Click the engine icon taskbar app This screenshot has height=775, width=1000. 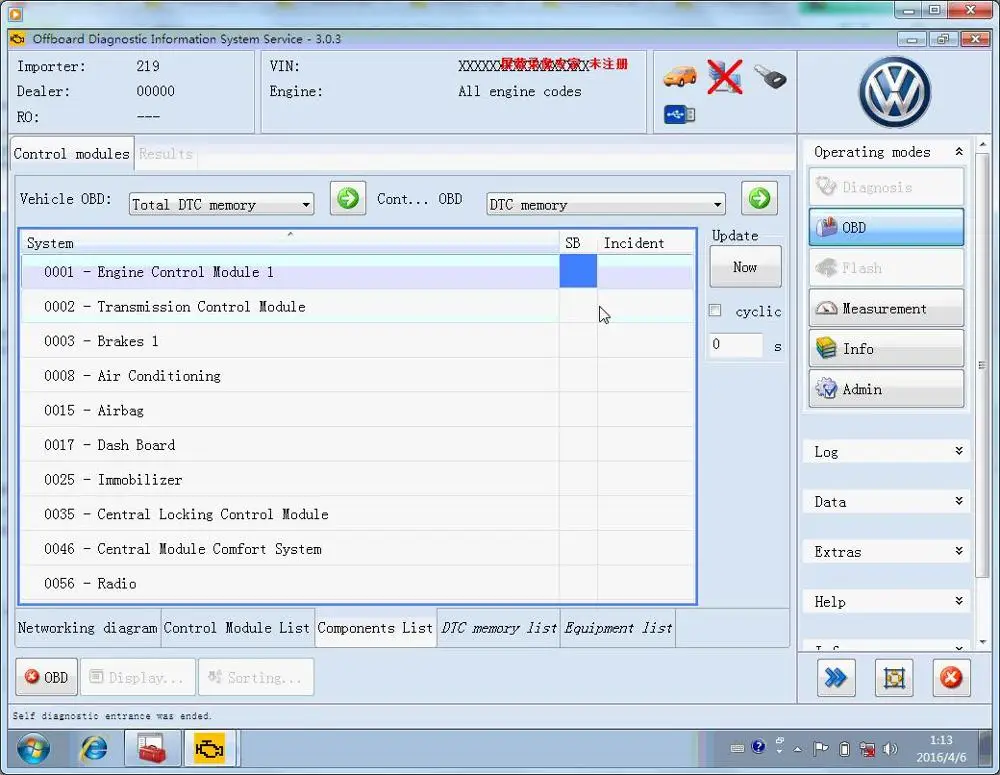pyautogui.click(x=210, y=749)
